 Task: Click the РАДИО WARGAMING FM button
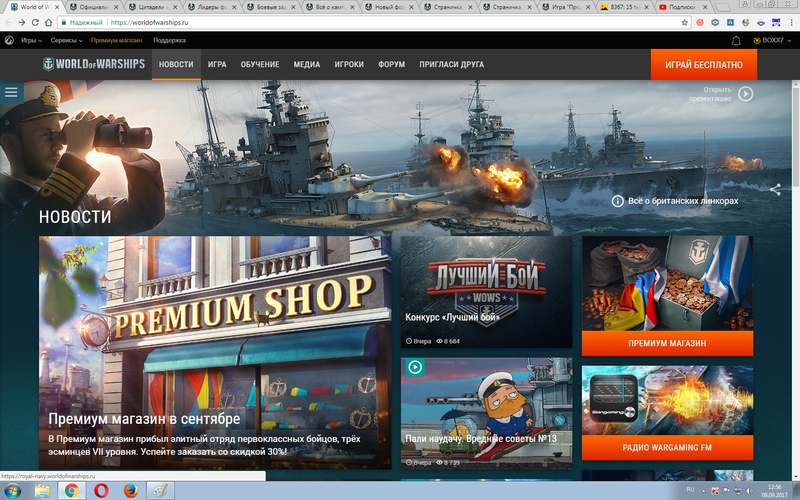coord(667,447)
